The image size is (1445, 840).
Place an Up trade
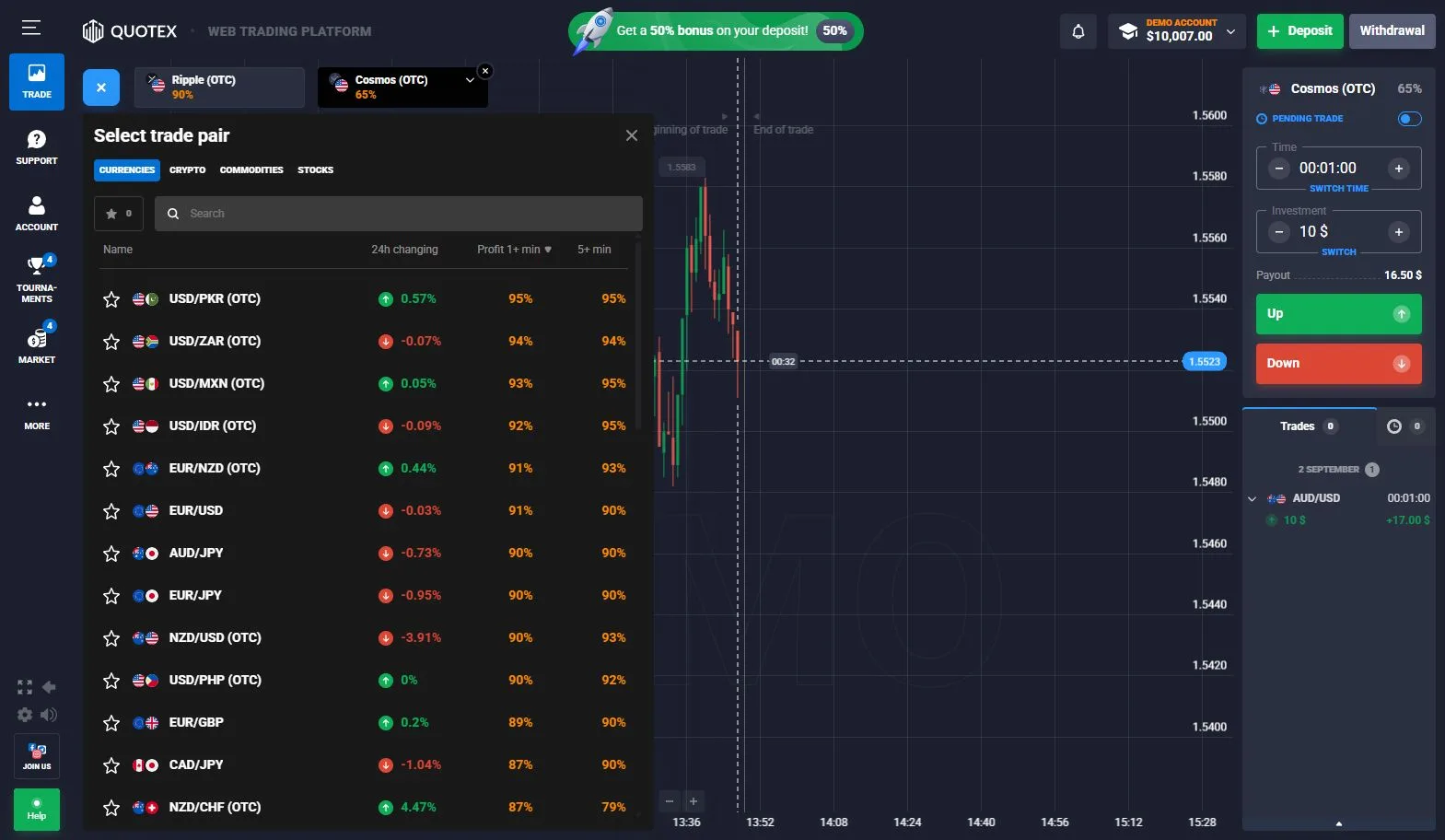tap(1338, 314)
